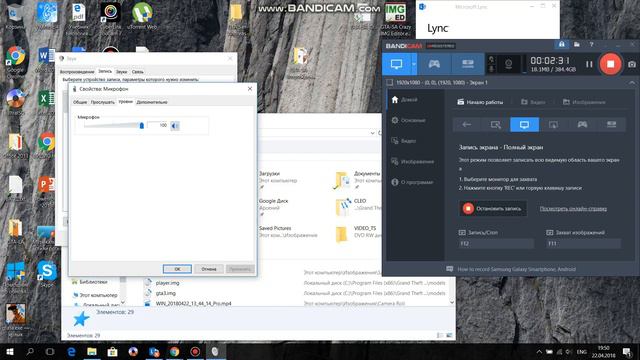640x360 pixels.
Task: Switch to Bandicam 'Начало работы' tab
Action: (480, 102)
